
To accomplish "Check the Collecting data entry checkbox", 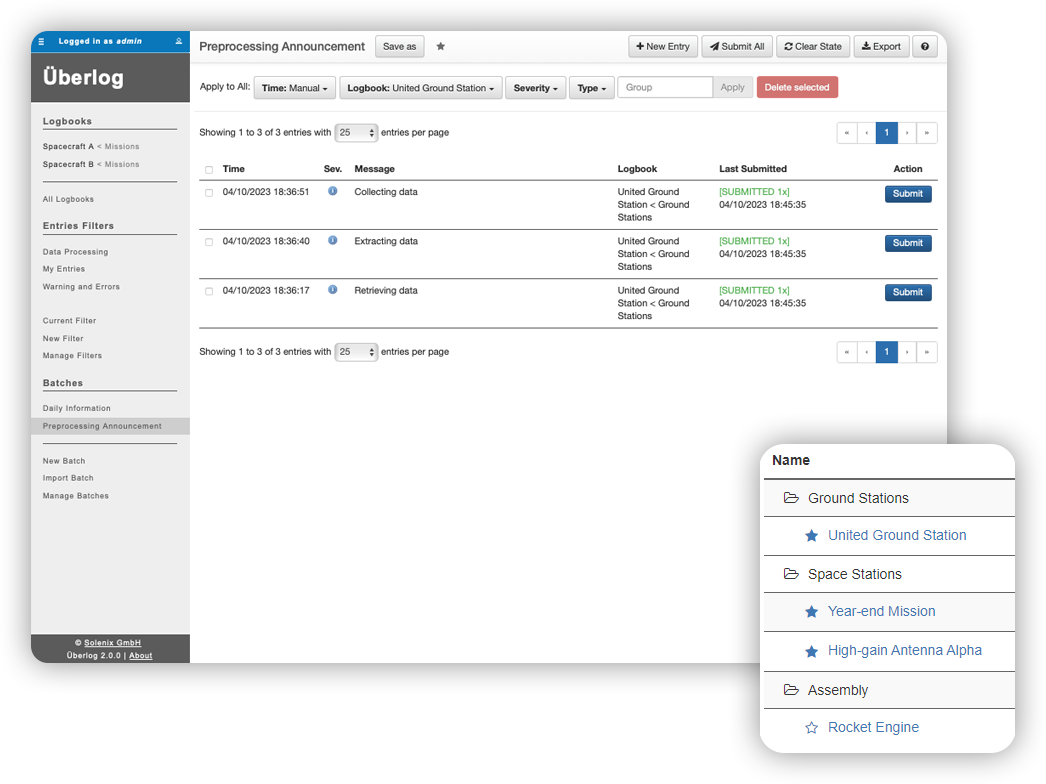I will [x=209, y=193].
